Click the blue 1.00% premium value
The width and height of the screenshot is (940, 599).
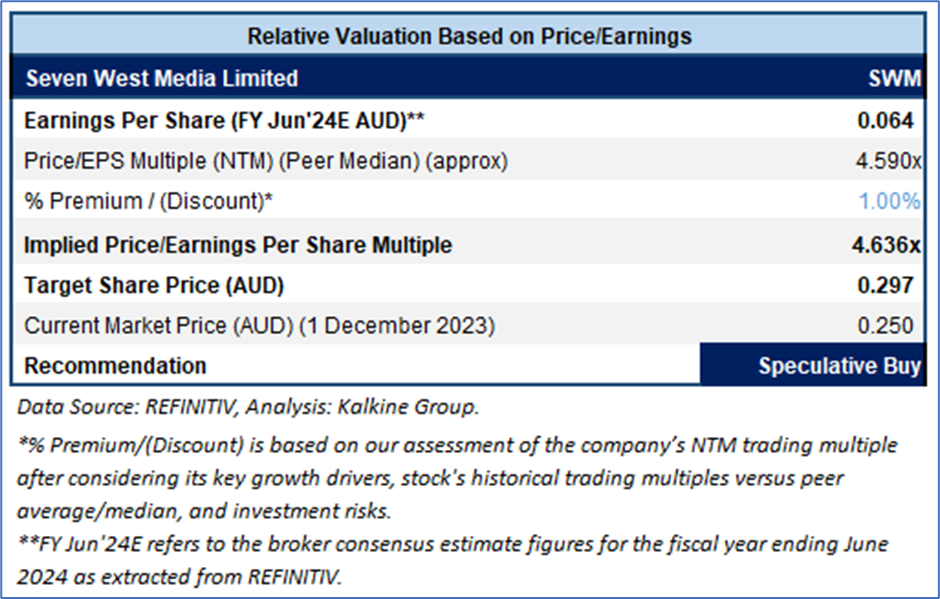pyautogui.click(x=888, y=202)
